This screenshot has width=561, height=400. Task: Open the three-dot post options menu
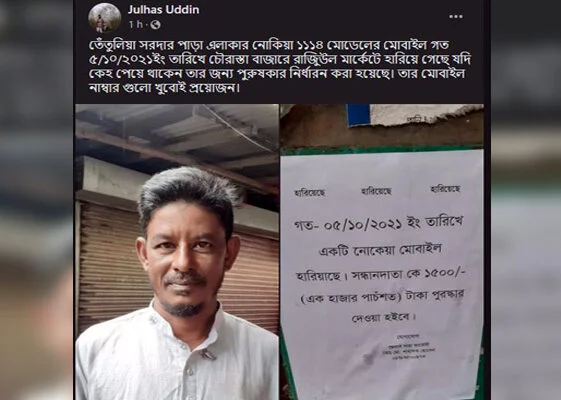point(456,16)
